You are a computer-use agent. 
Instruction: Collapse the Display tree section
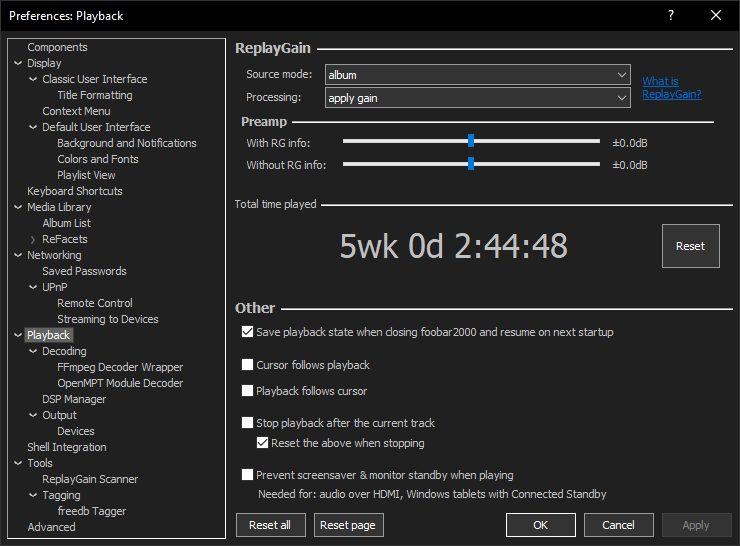click(x=18, y=63)
